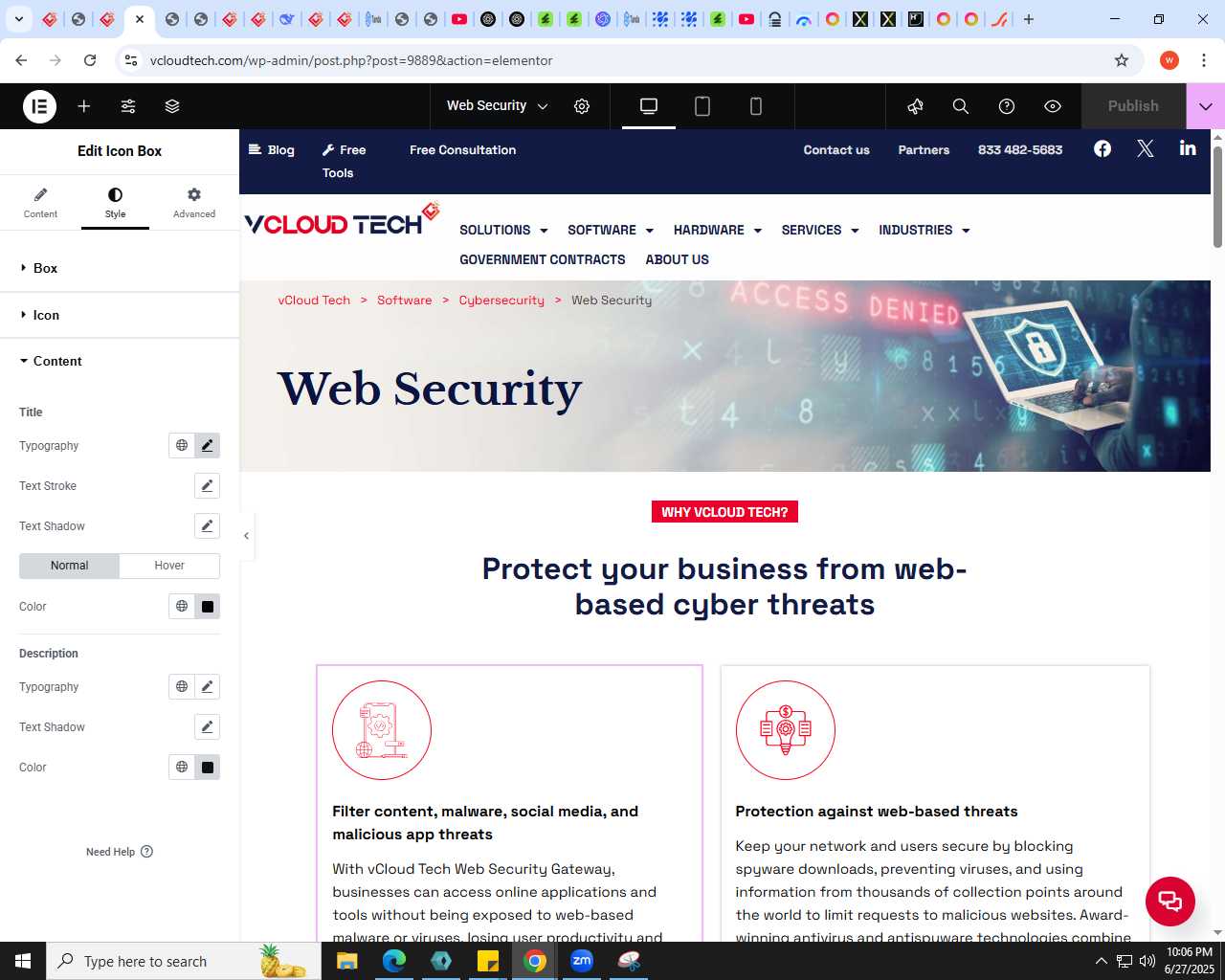Open global colors globe for Title Color
Image resolution: width=1225 pixels, height=980 pixels.
[x=181, y=606]
